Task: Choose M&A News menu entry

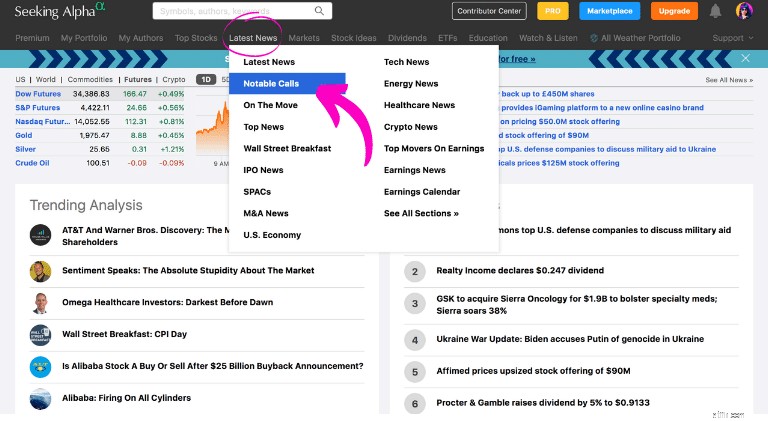Action: tap(266, 213)
